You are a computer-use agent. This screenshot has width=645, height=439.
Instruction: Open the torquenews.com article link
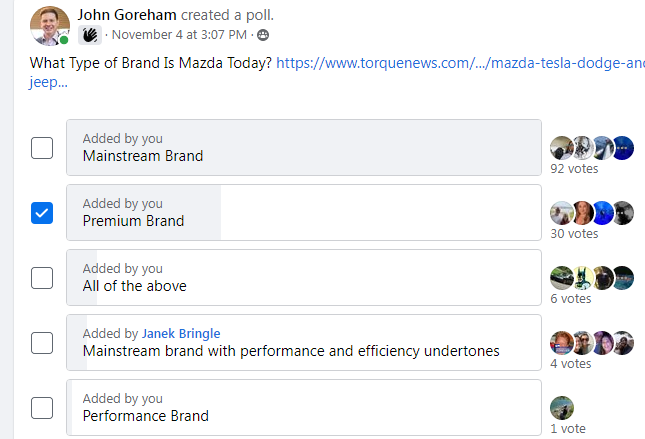point(460,63)
